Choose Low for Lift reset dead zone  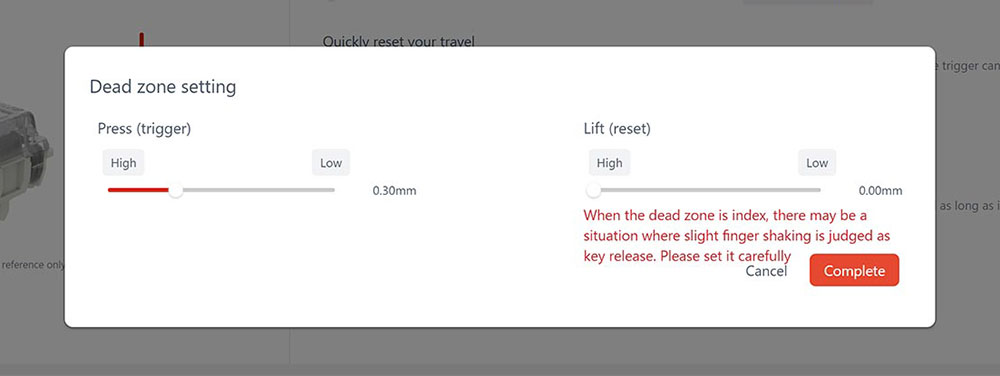pyautogui.click(x=817, y=163)
